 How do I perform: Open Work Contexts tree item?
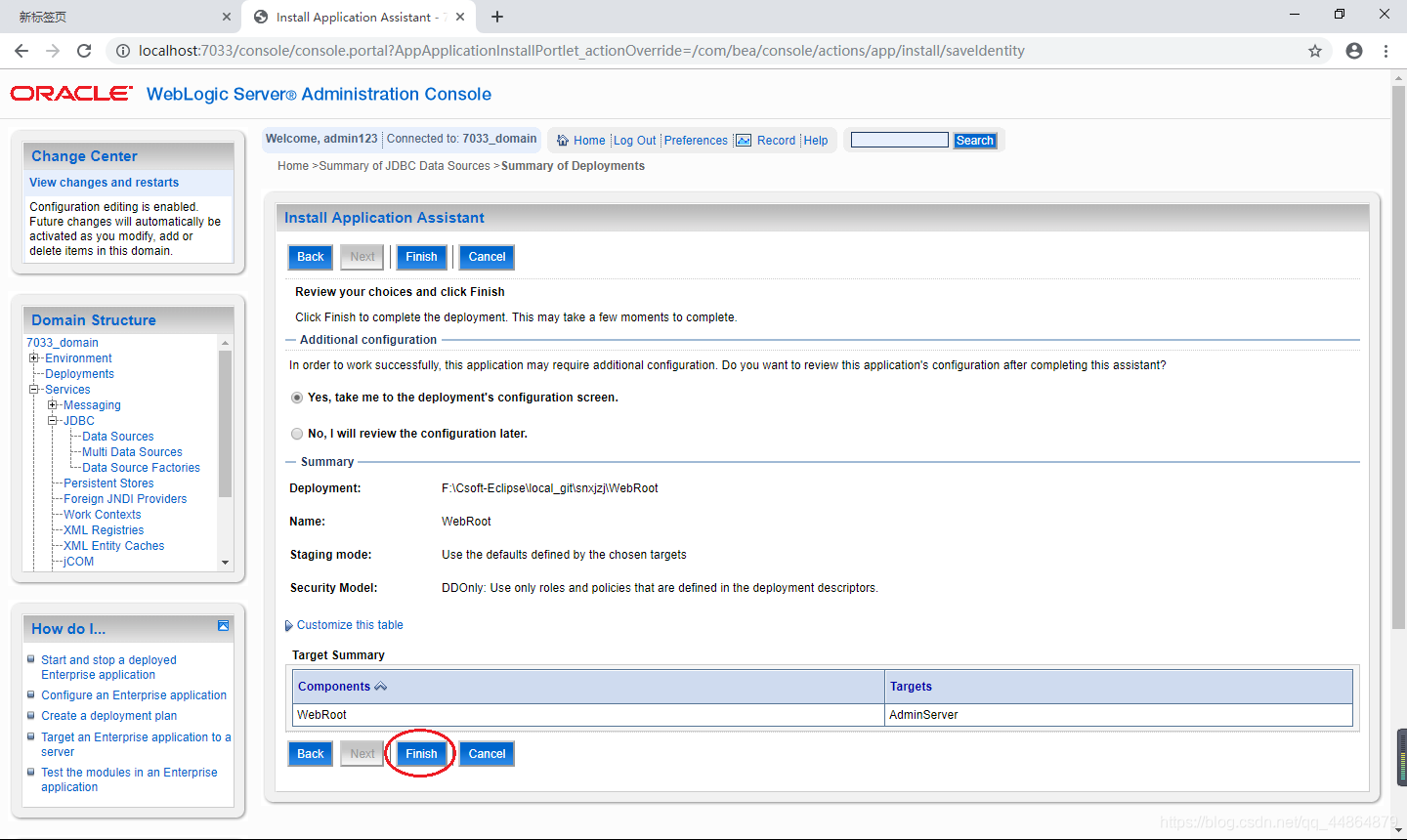(x=103, y=515)
